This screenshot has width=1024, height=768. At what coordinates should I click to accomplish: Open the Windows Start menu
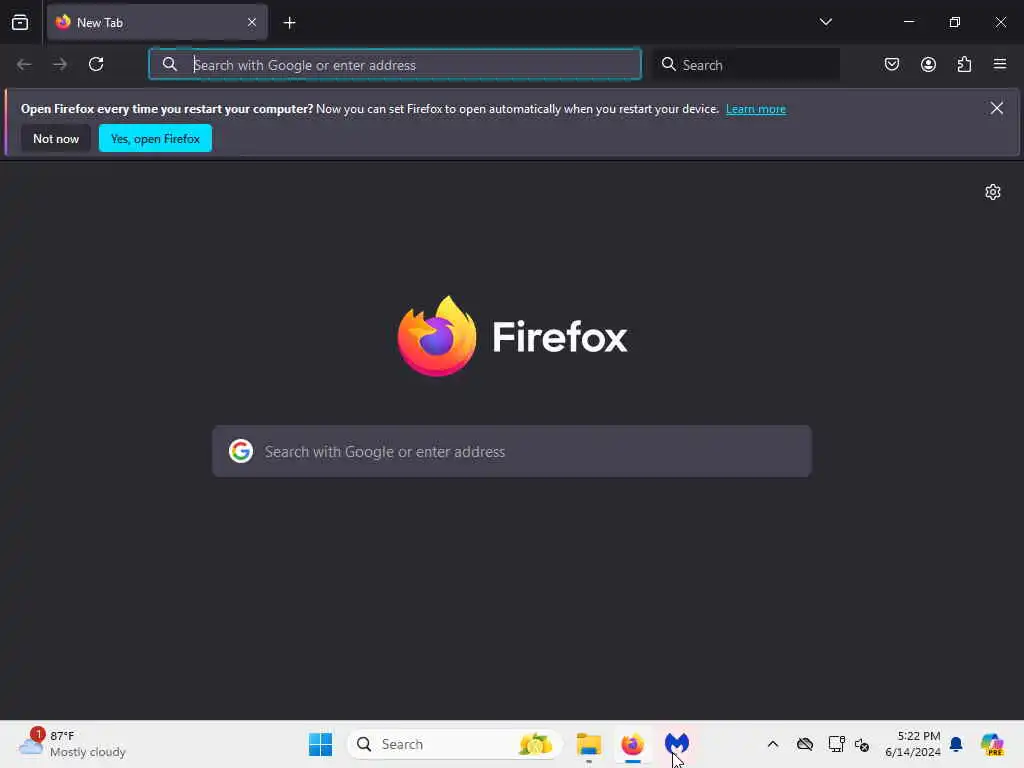(320, 744)
